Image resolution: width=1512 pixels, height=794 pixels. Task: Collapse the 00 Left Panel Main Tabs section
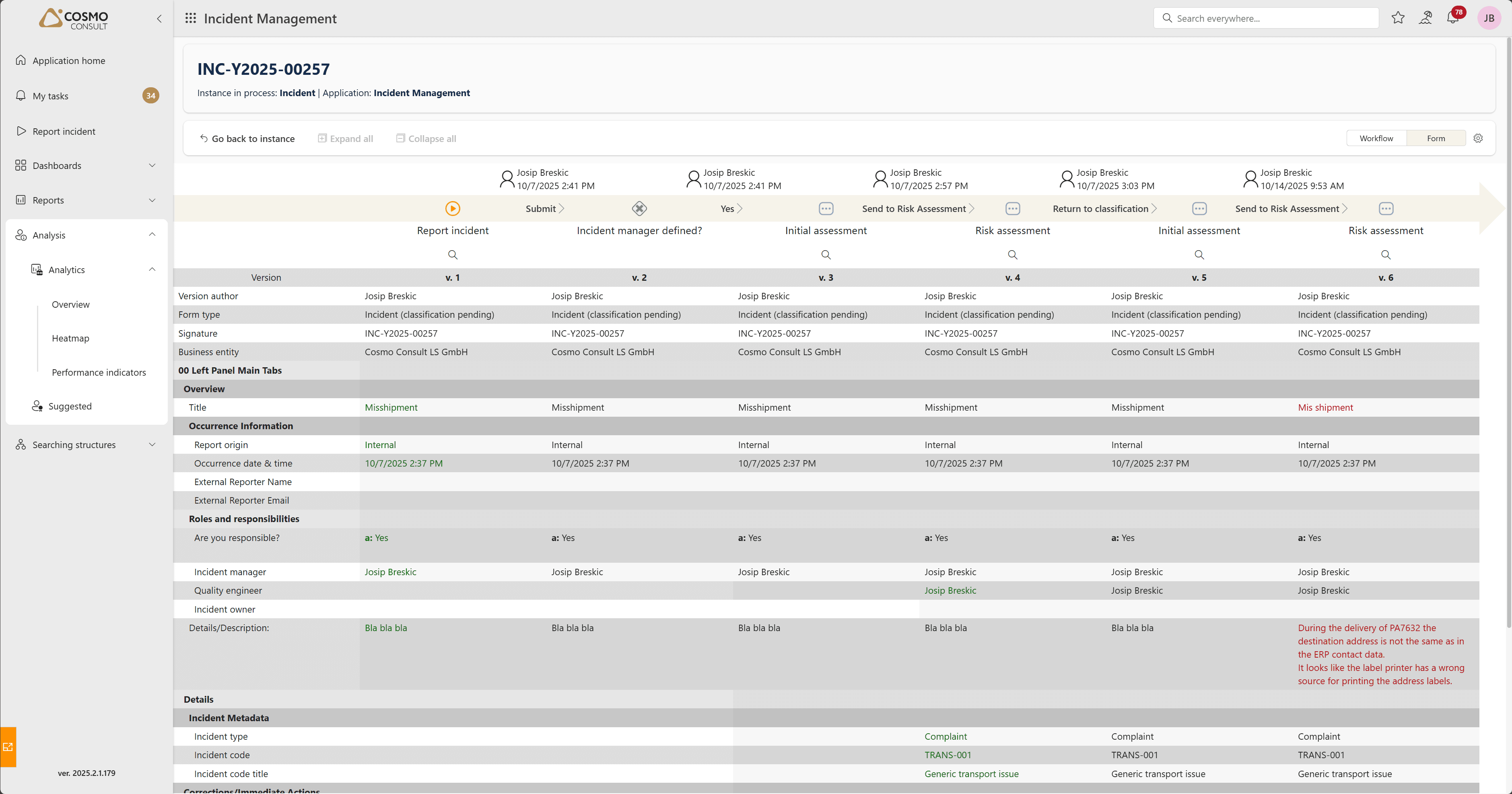[230, 370]
